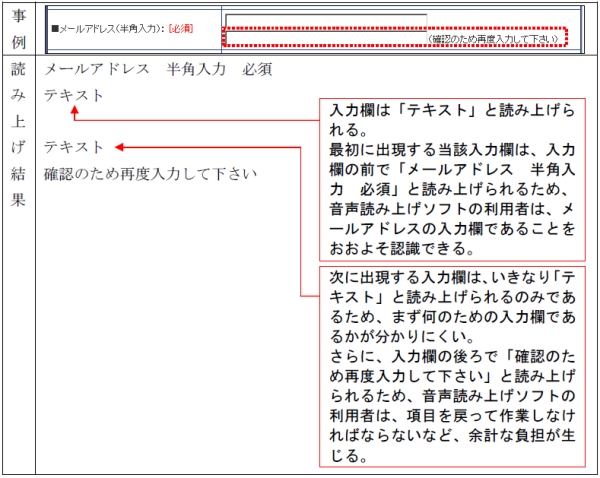Screen dimensions: 600x478
Task: Click the 事例 row header cell
Action: click(x=18, y=29)
